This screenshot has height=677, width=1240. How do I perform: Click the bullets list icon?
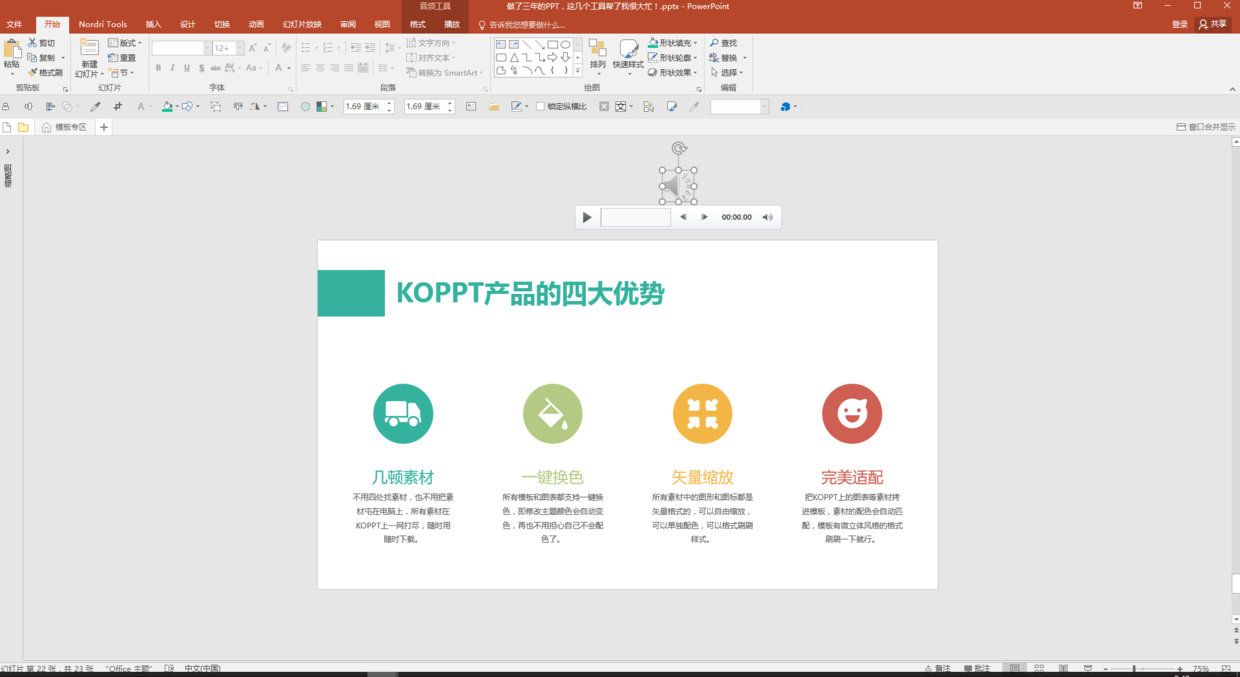(307, 48)
